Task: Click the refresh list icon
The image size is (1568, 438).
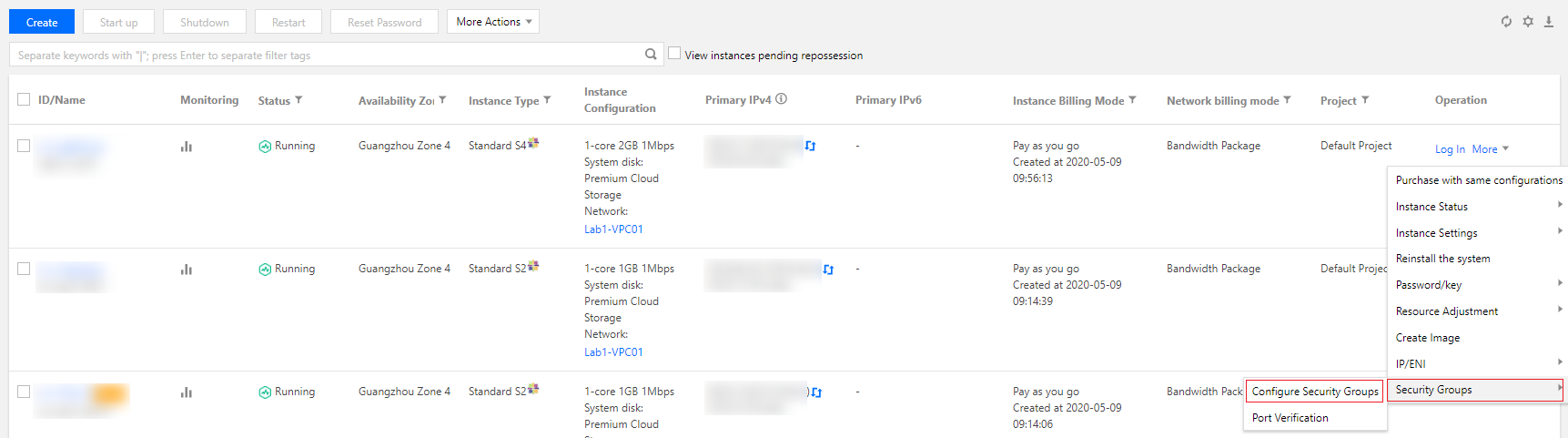Action: (1506, 22)
